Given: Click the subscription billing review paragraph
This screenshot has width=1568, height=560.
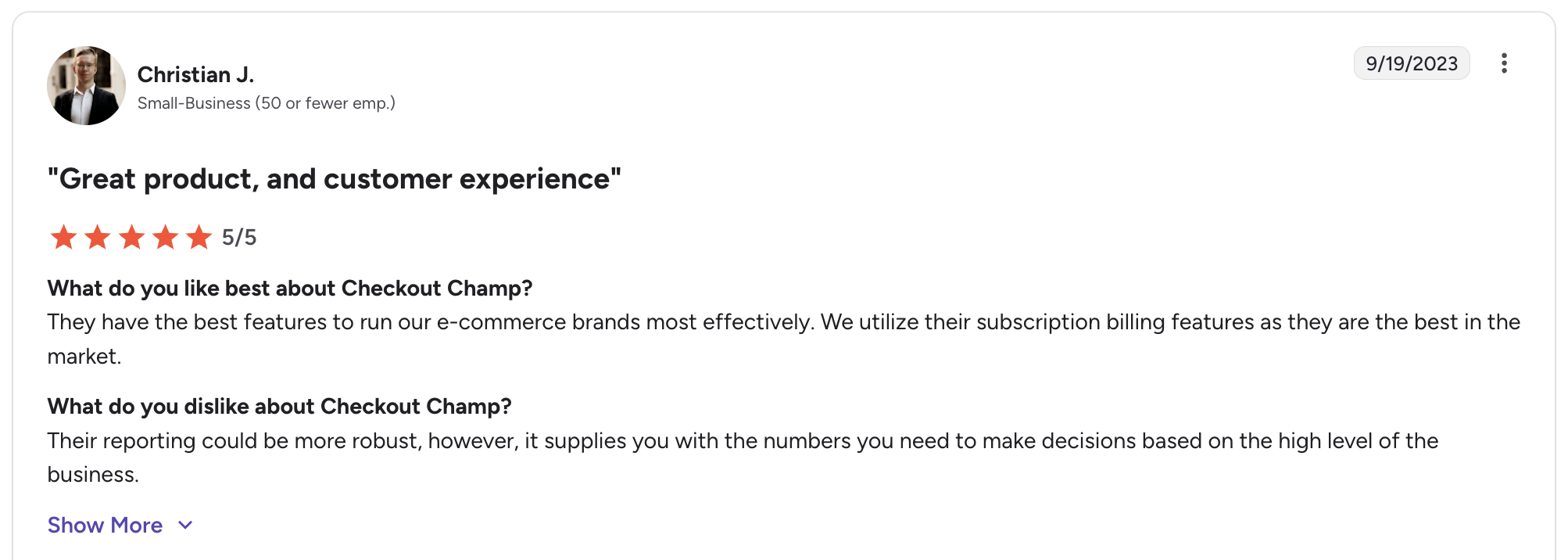Looking at the screenshot, I should click(x=784, y=339).
